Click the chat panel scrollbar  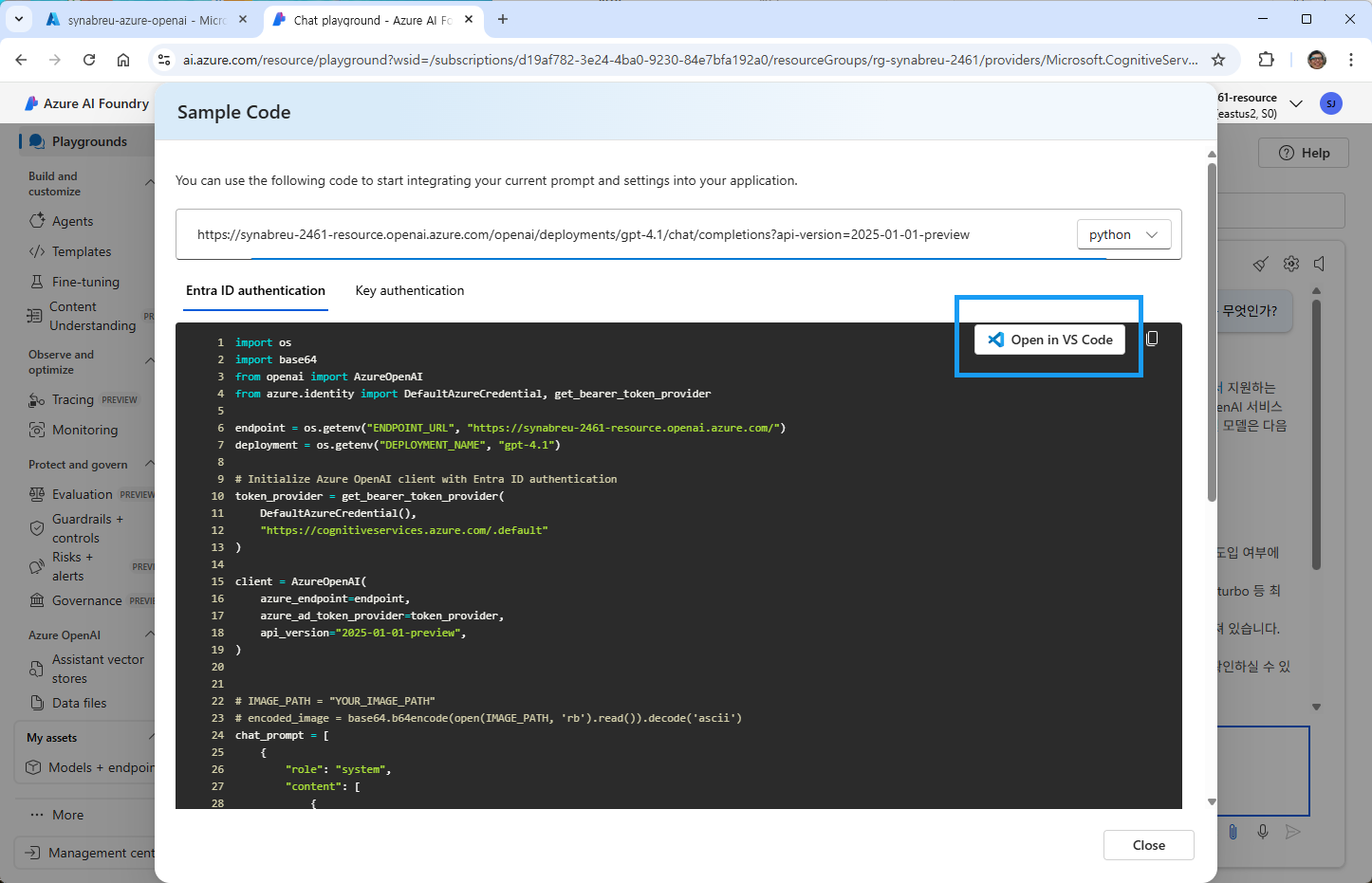pos(1316,434)
